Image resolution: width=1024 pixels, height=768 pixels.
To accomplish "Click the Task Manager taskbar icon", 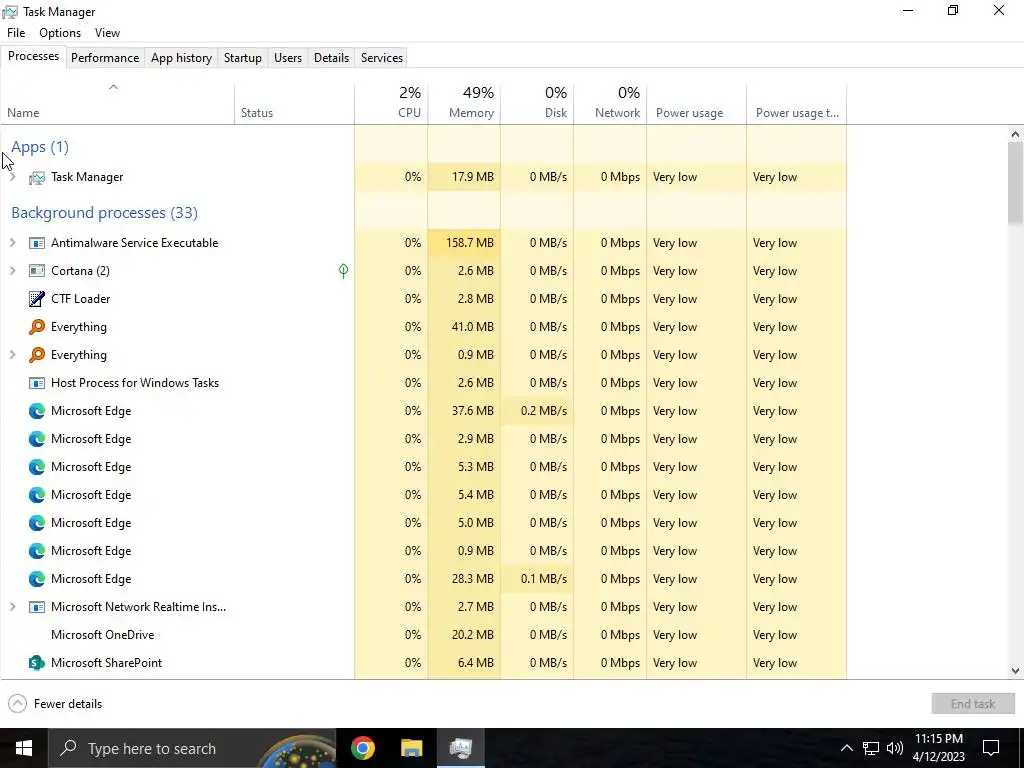I will pos(461,748).
